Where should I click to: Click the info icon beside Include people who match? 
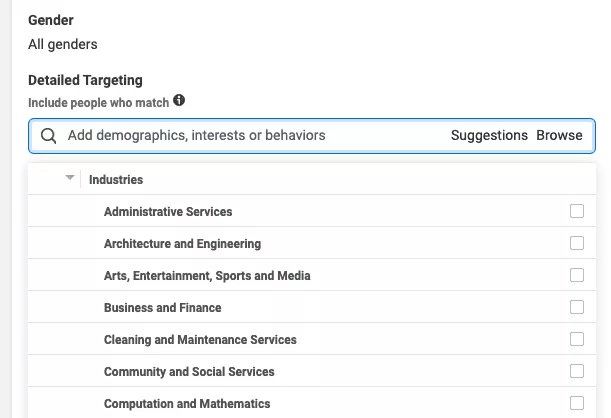(179, 101)
